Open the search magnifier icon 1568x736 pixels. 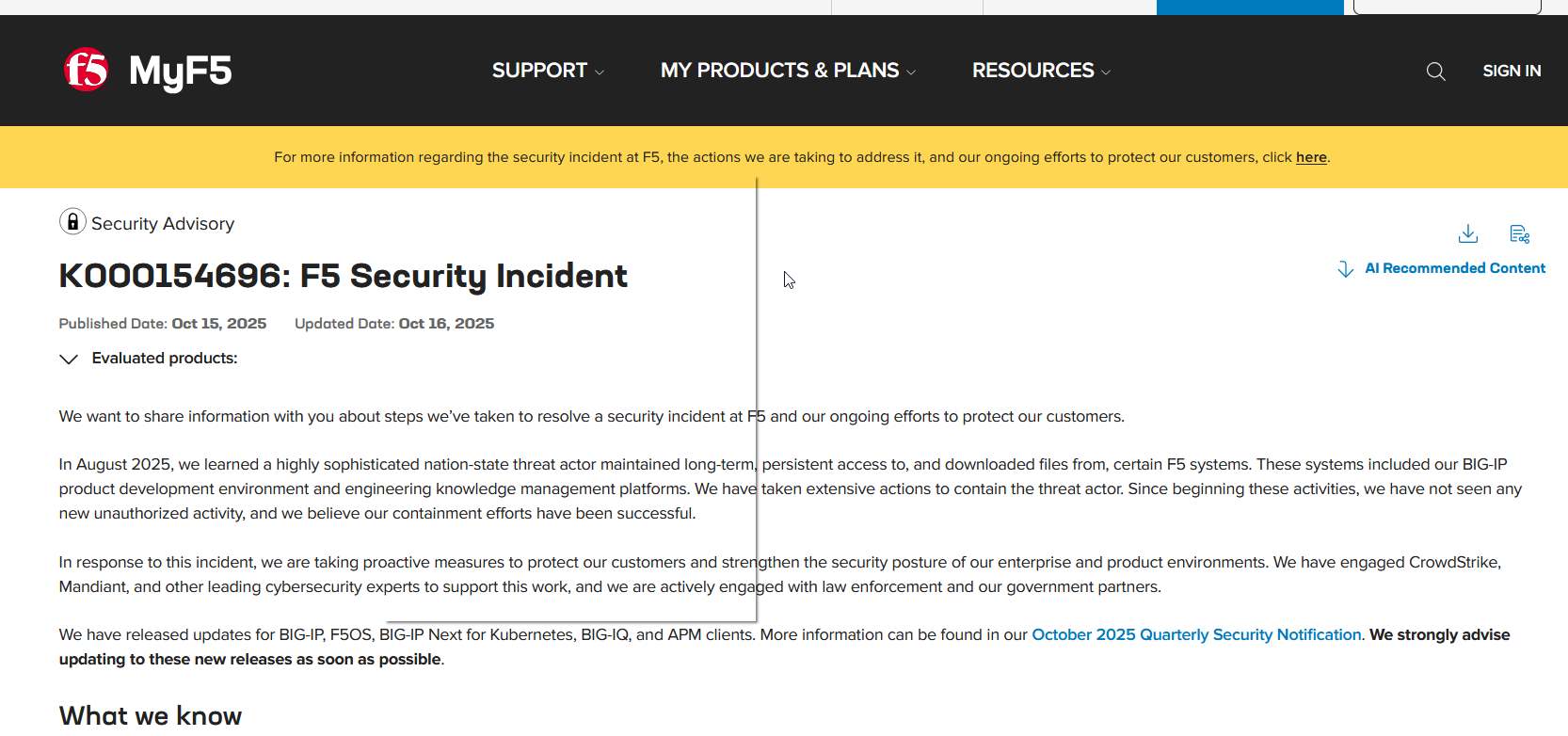[x=1435, y=72]
